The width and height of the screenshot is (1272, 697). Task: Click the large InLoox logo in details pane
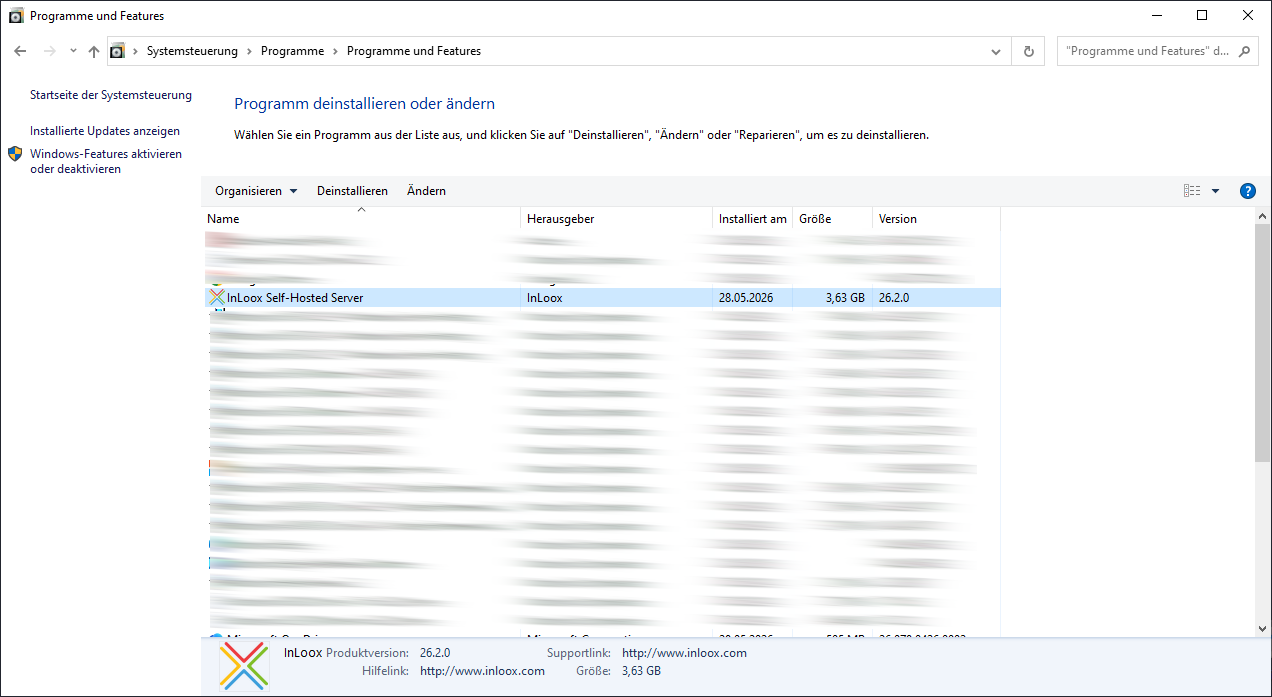pyautogui.click(x=244, y=666)
